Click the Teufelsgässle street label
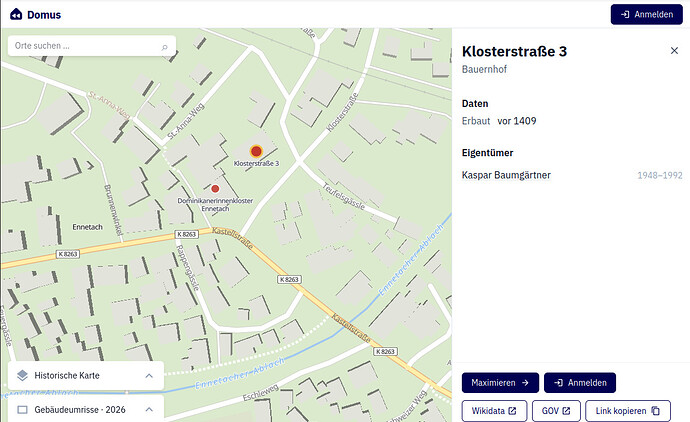 (344, 196)
